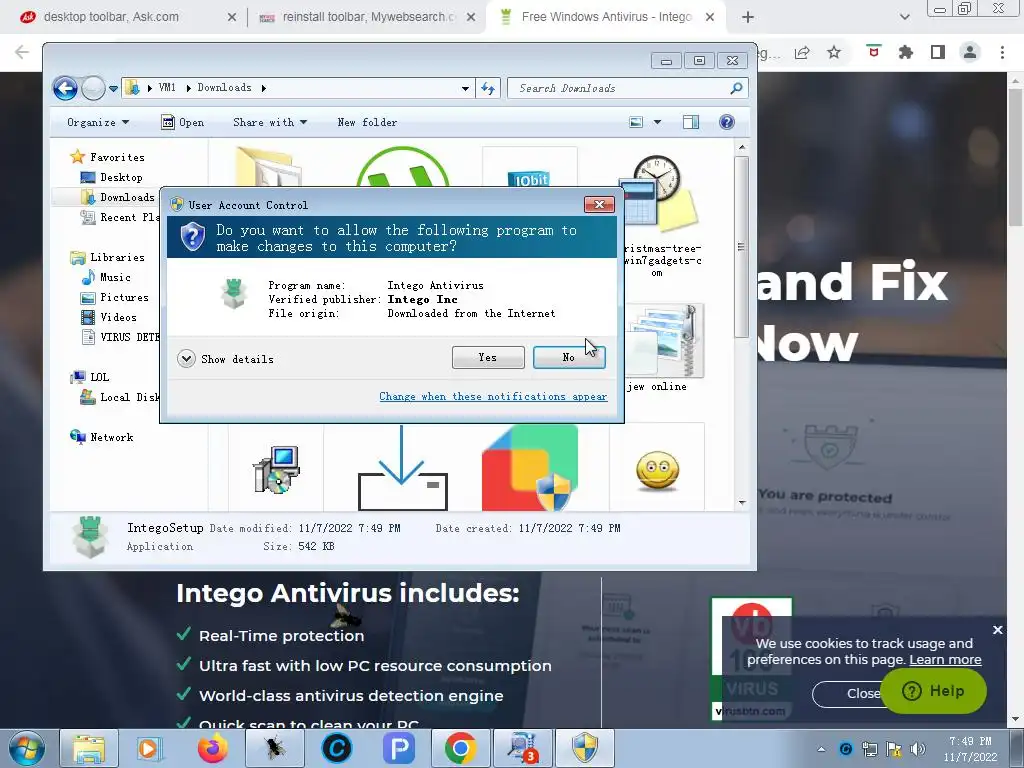1024x768 pixels.
Task: Click Yes in User Account Control dialog
Action: point(488,357)
